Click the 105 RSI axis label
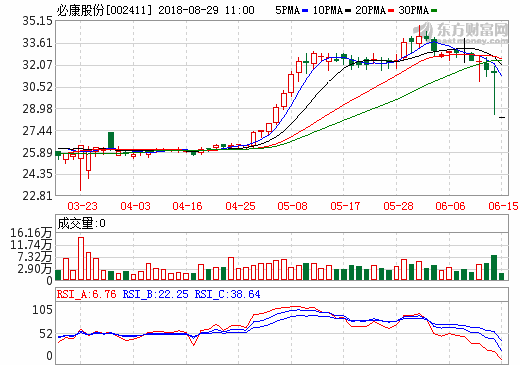This screenshot has width=520, height=365. [42, 310]
